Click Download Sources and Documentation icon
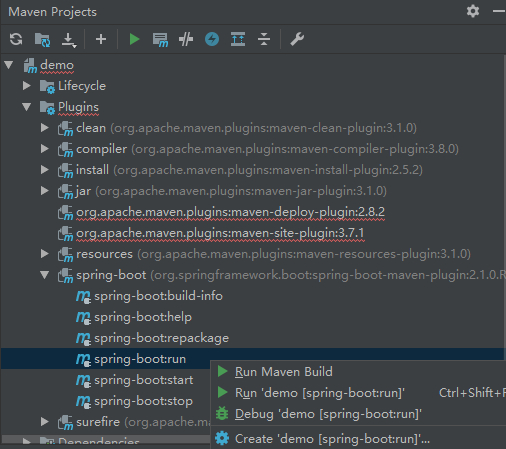The image size is (506, 449). tap(69, 40)
